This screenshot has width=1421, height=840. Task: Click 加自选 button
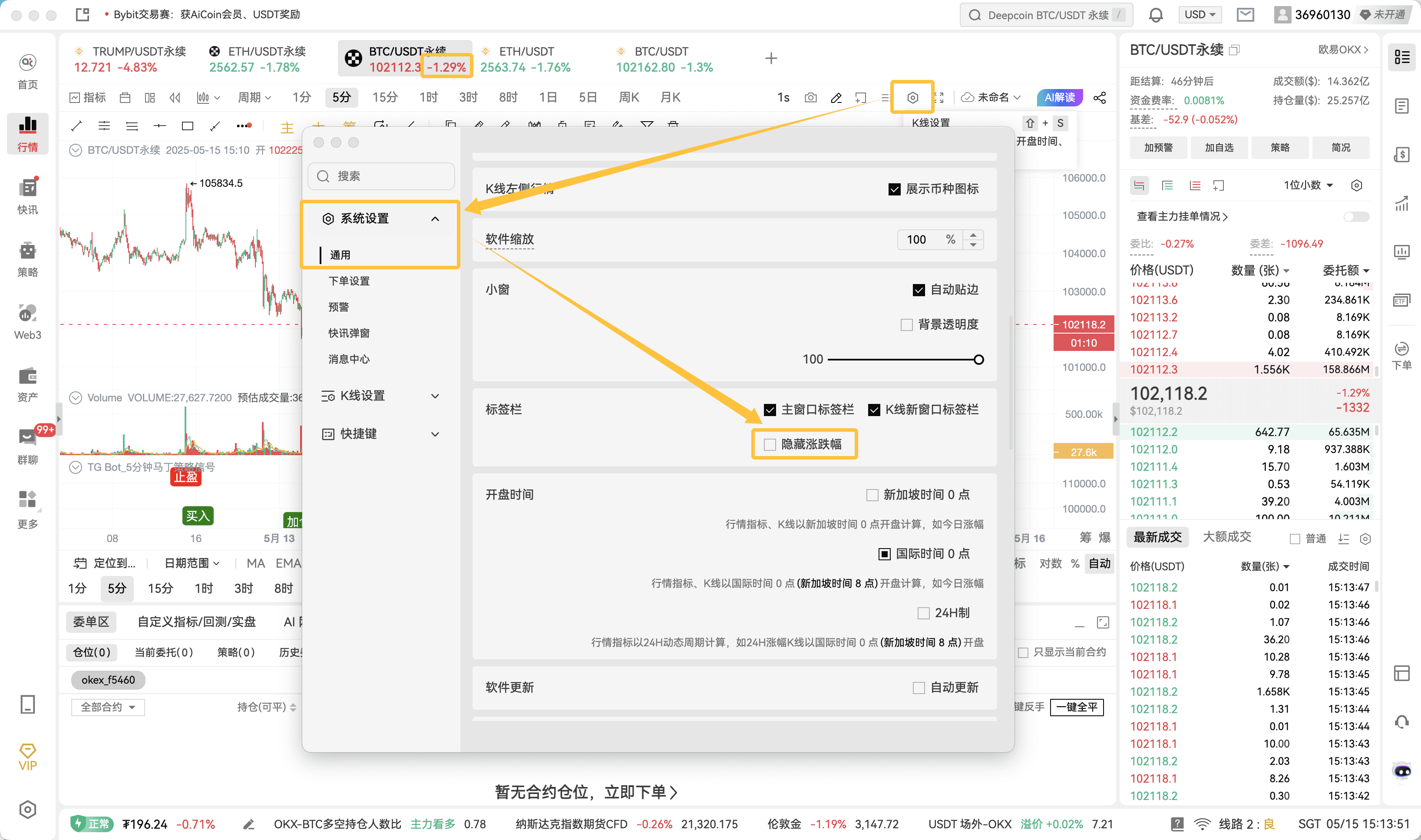1219,148
